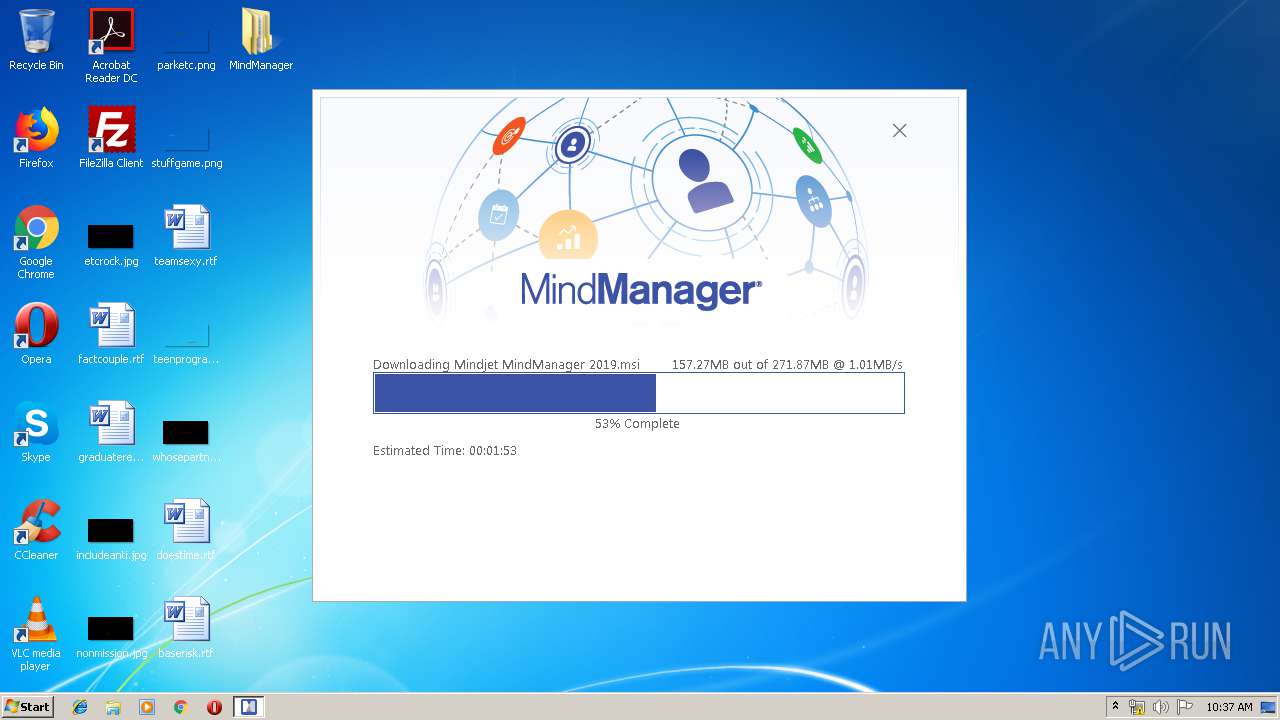Select includeanti.jpg file on desktop
This screenshot has width=1280, height=720.
point(111,538)
